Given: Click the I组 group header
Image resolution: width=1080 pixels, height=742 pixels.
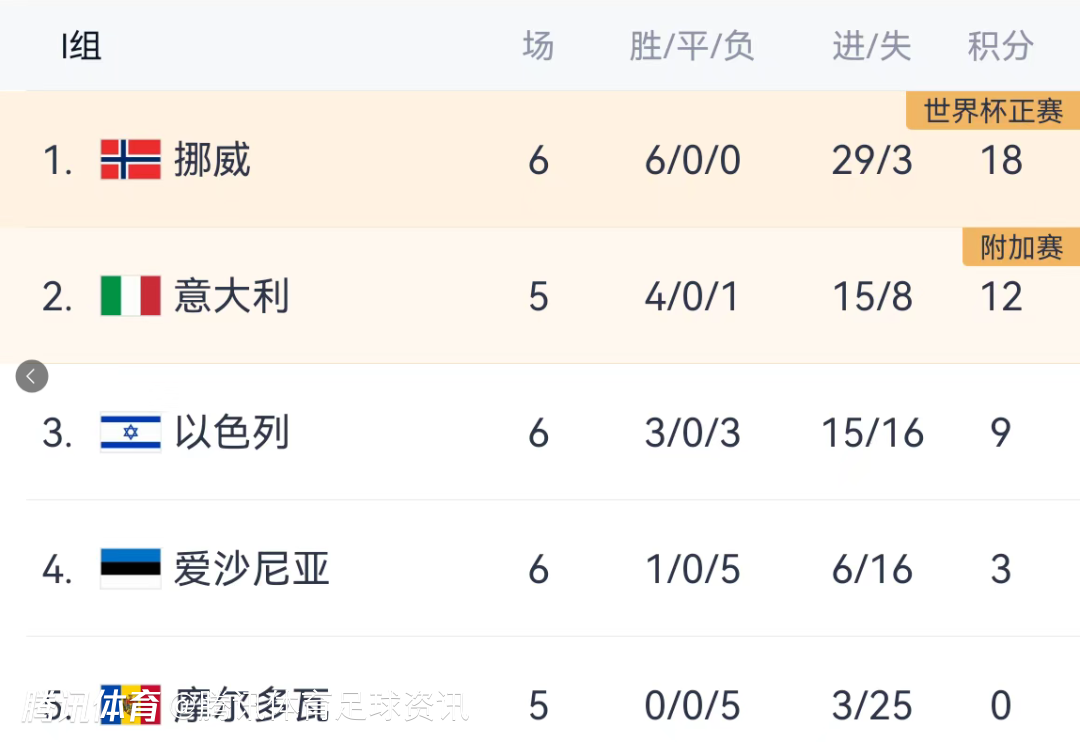Looking at the screenshot, I should pos(81,46).
